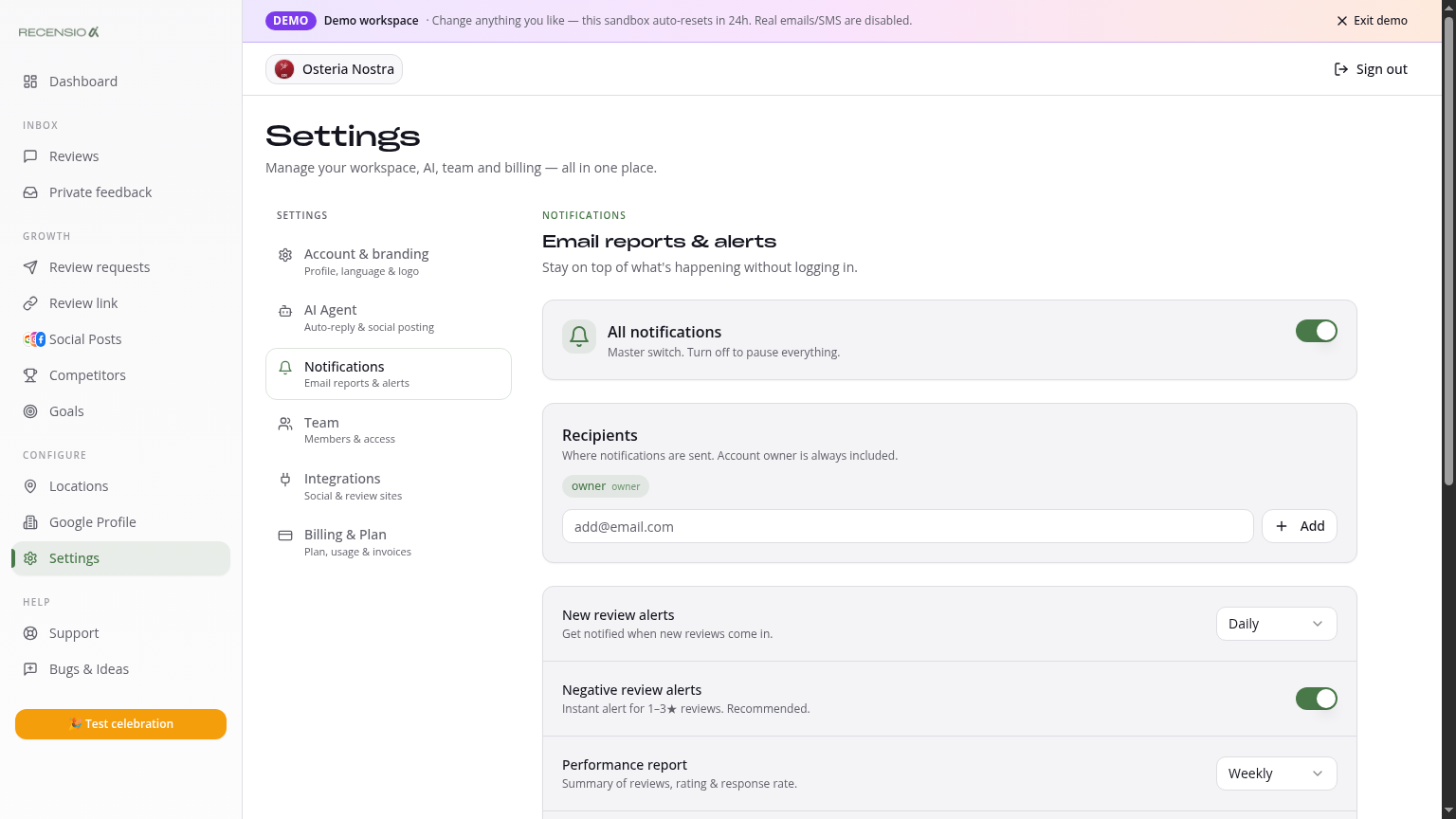1456x819 pixels.
Task: Click the Integrations plug icon
Action: pyautogui.click(x=285, y=480)
